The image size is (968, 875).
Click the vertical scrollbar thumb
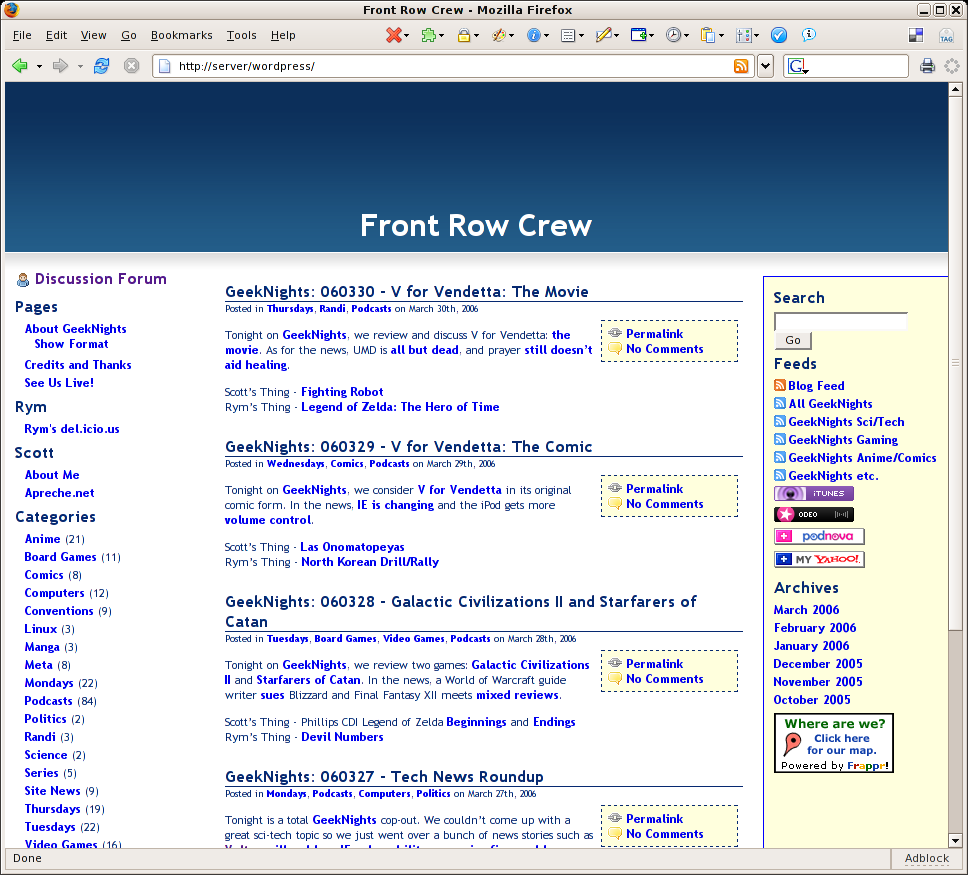(955, 362)
